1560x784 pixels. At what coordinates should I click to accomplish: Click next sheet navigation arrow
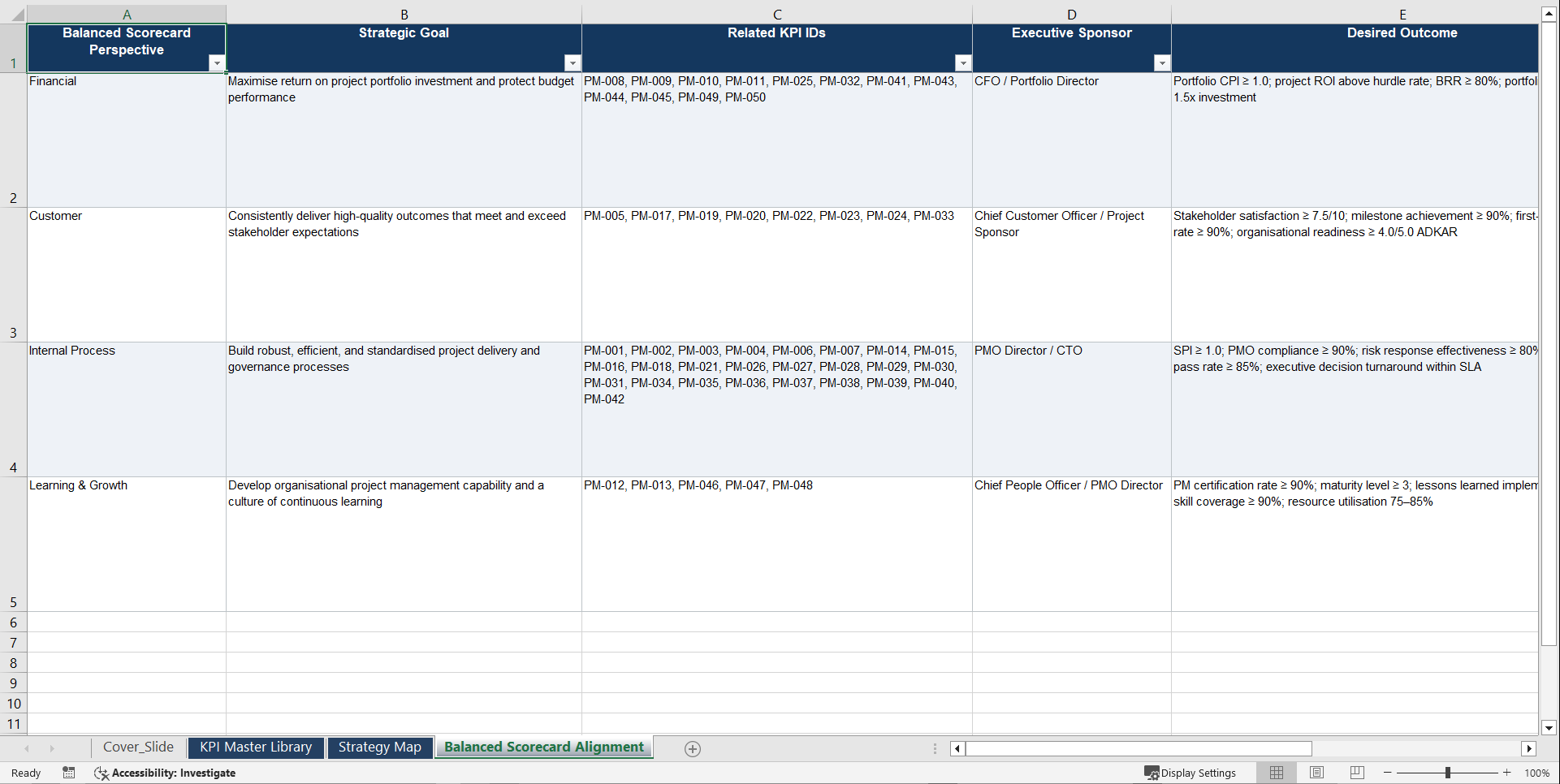[52, 748]
